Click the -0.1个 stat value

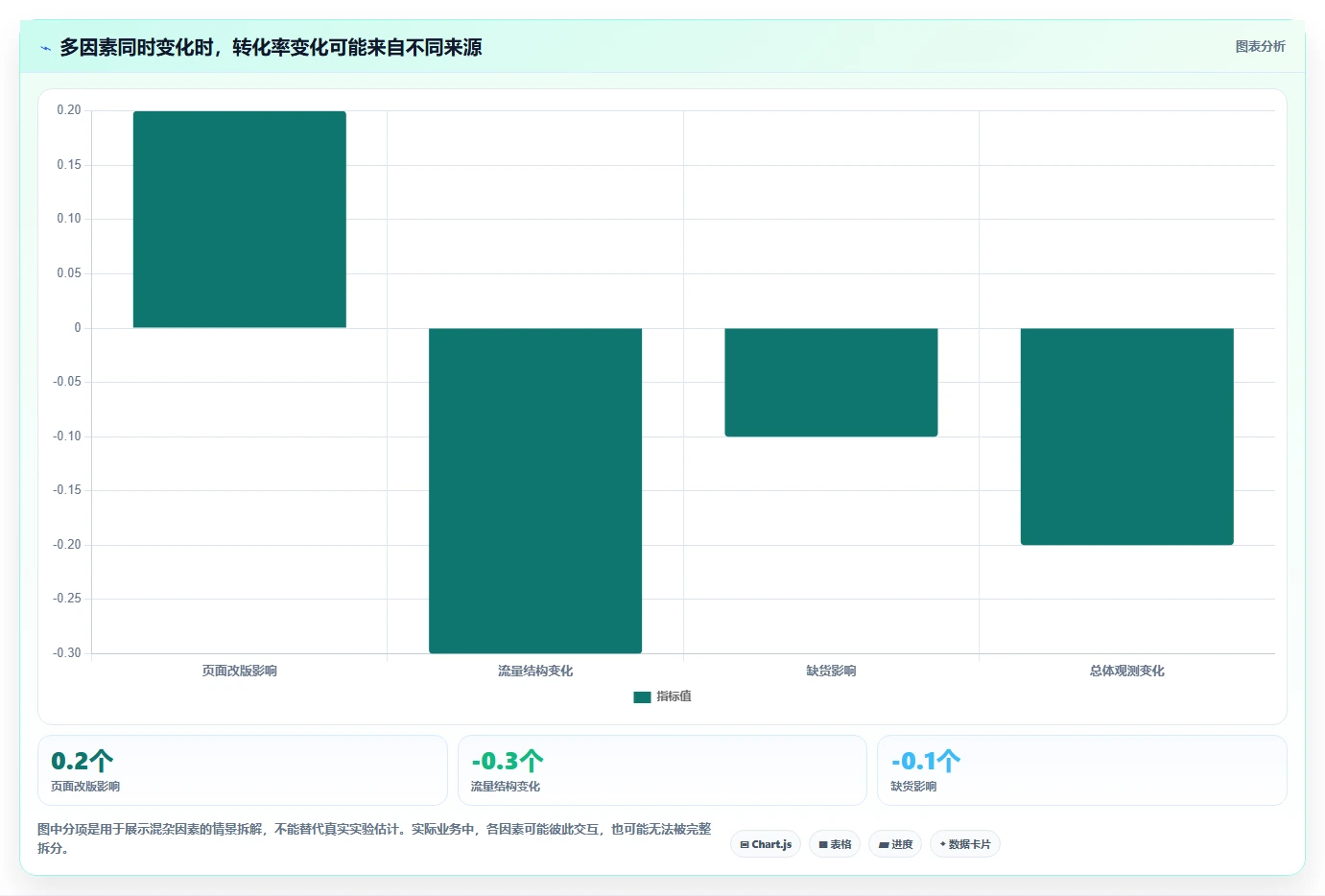(x=926, y=761)
